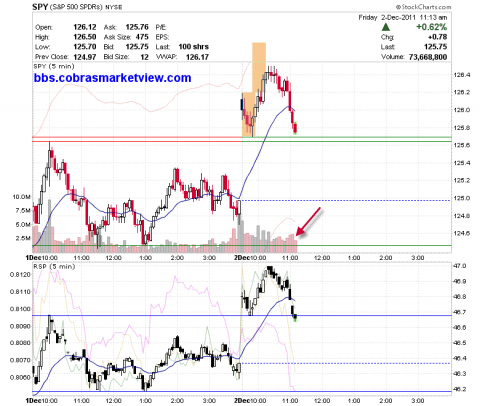Click the 2.5M volume axis label
Viewport: 480px width, 406px height.
coord(23,238)
